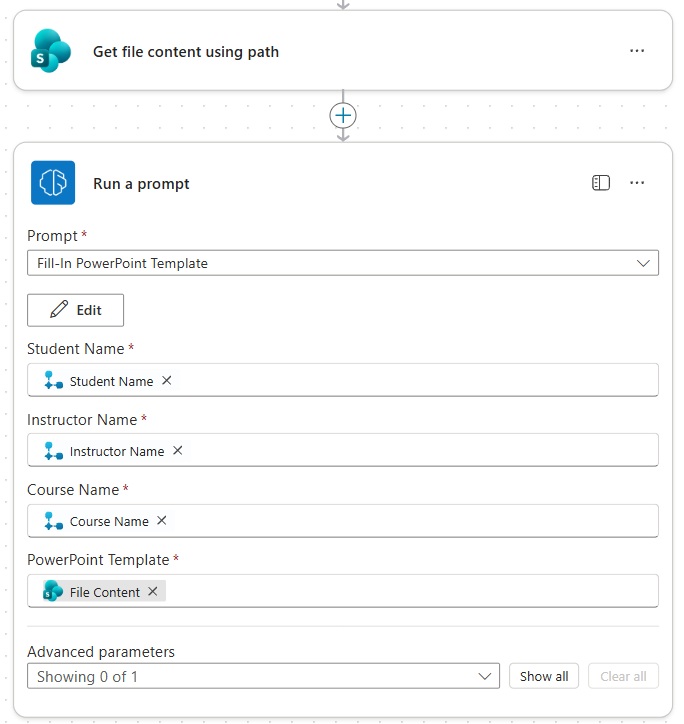Open the Run a prompt ellipsis menu
The image size is (684, 724).
[637, 183]
